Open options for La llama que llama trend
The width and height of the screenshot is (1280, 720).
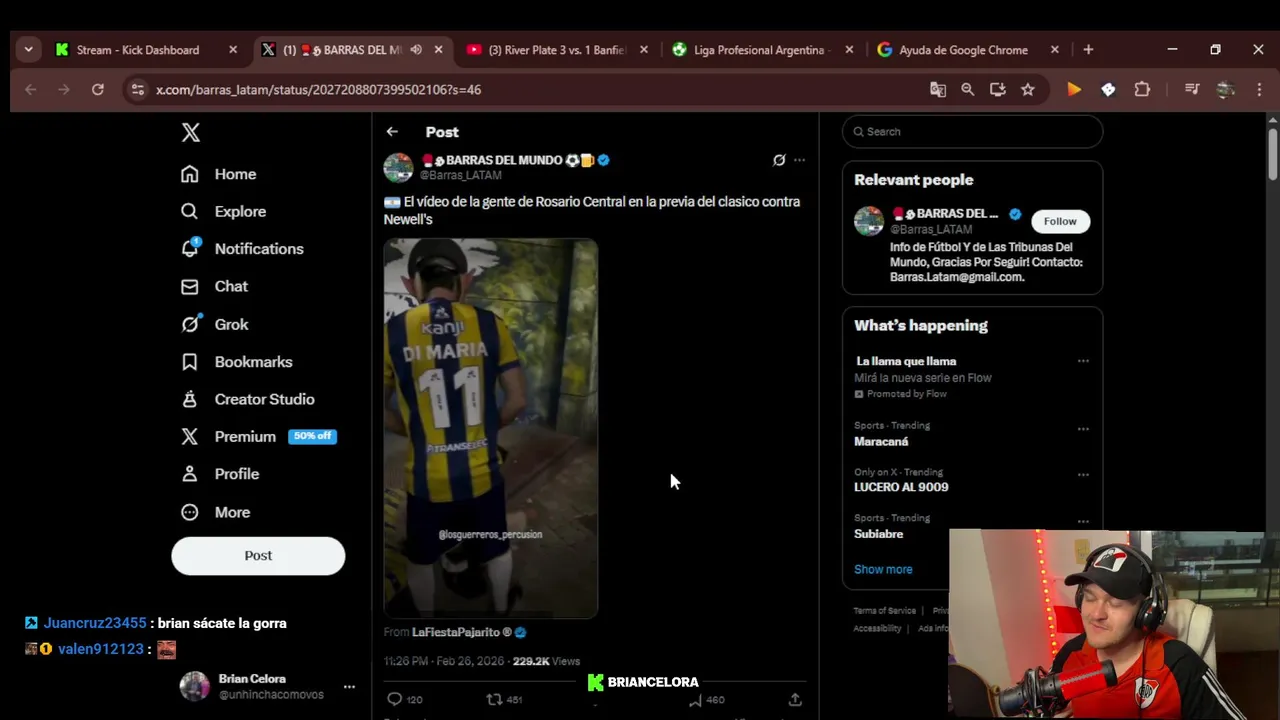point(1083,361)
